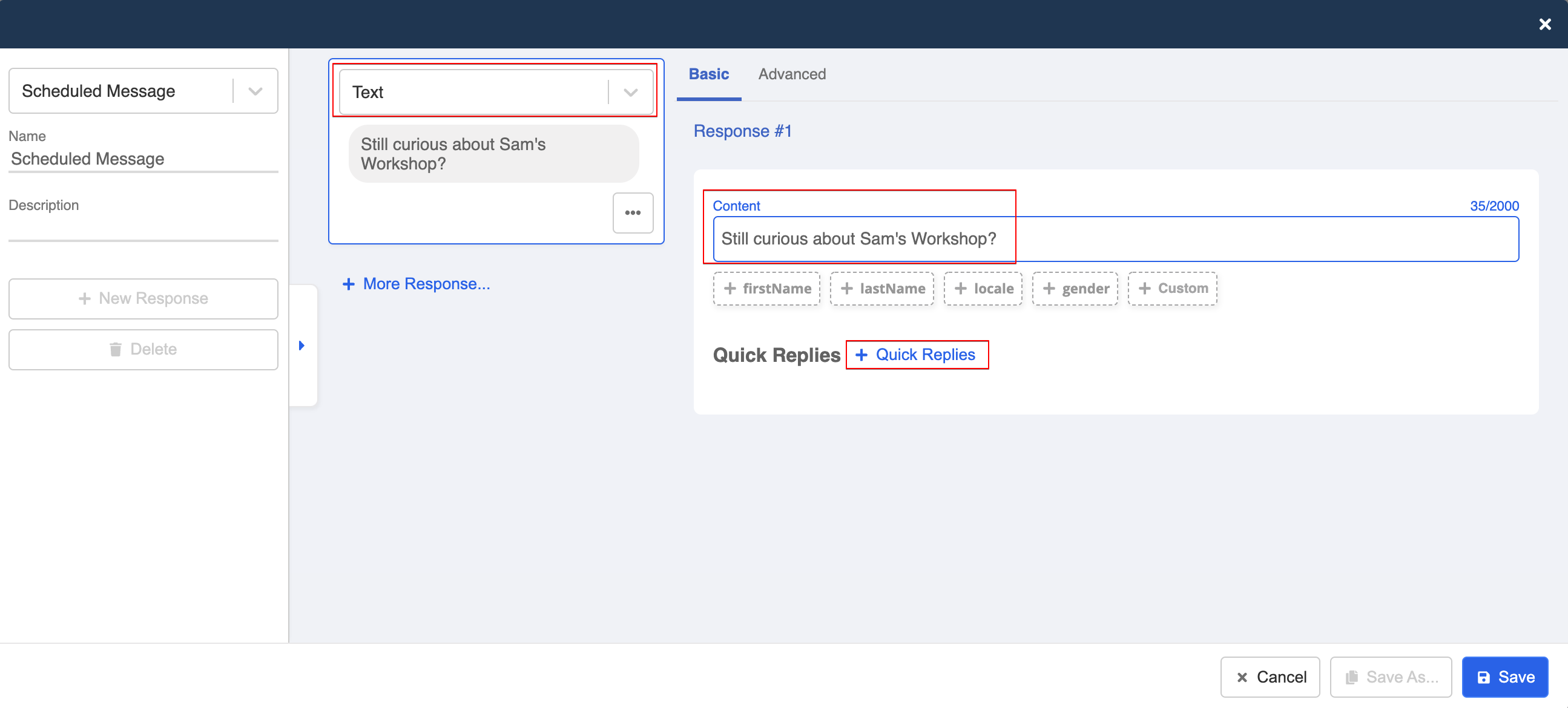Cancel editing the message
This screenshot has width=1568, height=708.
(1270, 677)
